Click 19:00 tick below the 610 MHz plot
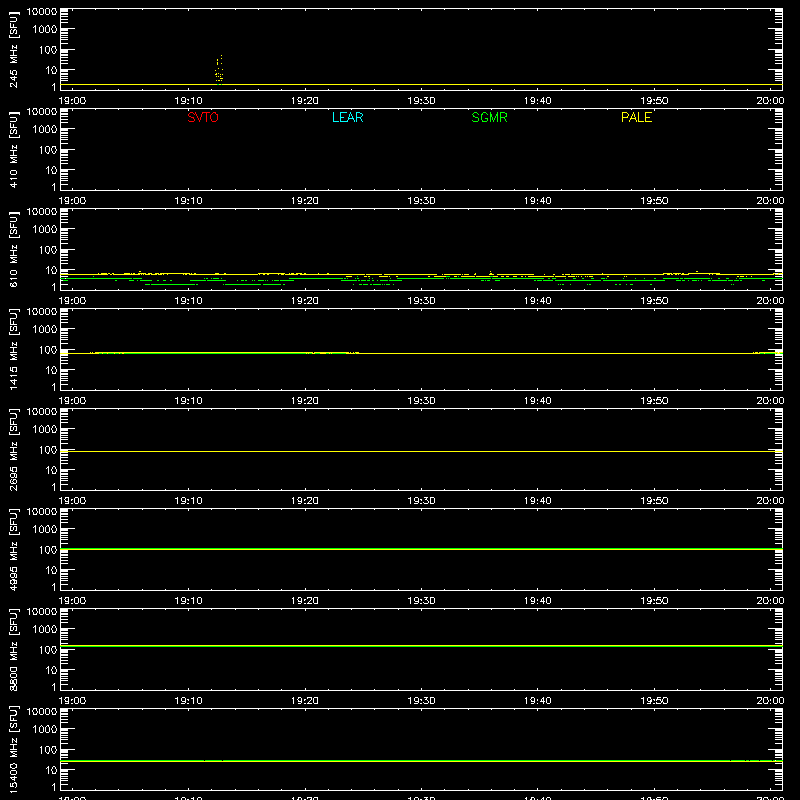This screenshot has width=800, height=800. coord(72,301)
